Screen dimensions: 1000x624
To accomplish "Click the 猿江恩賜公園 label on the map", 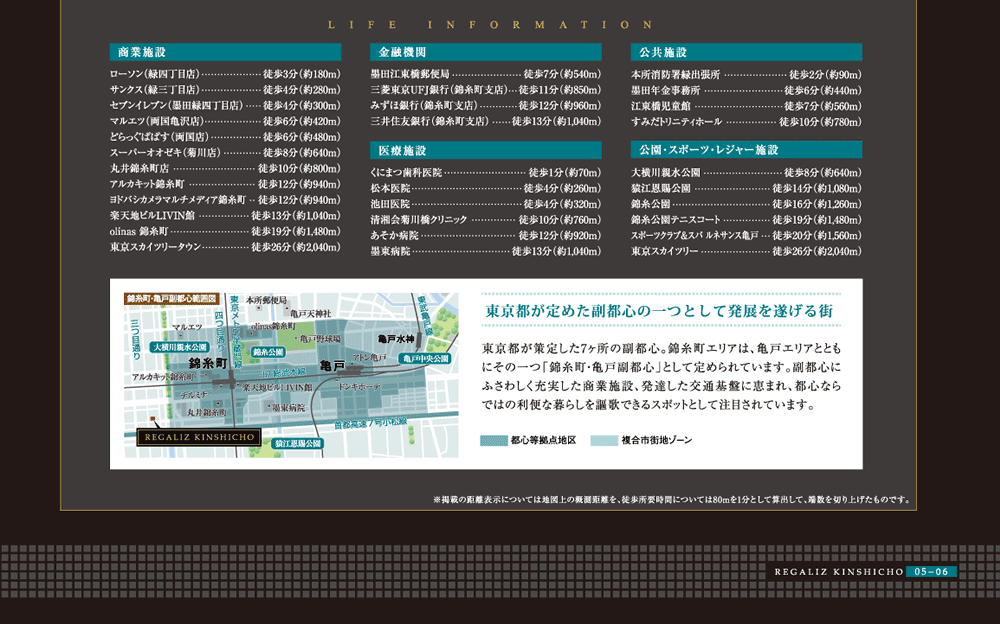I will tap(298, 443).
